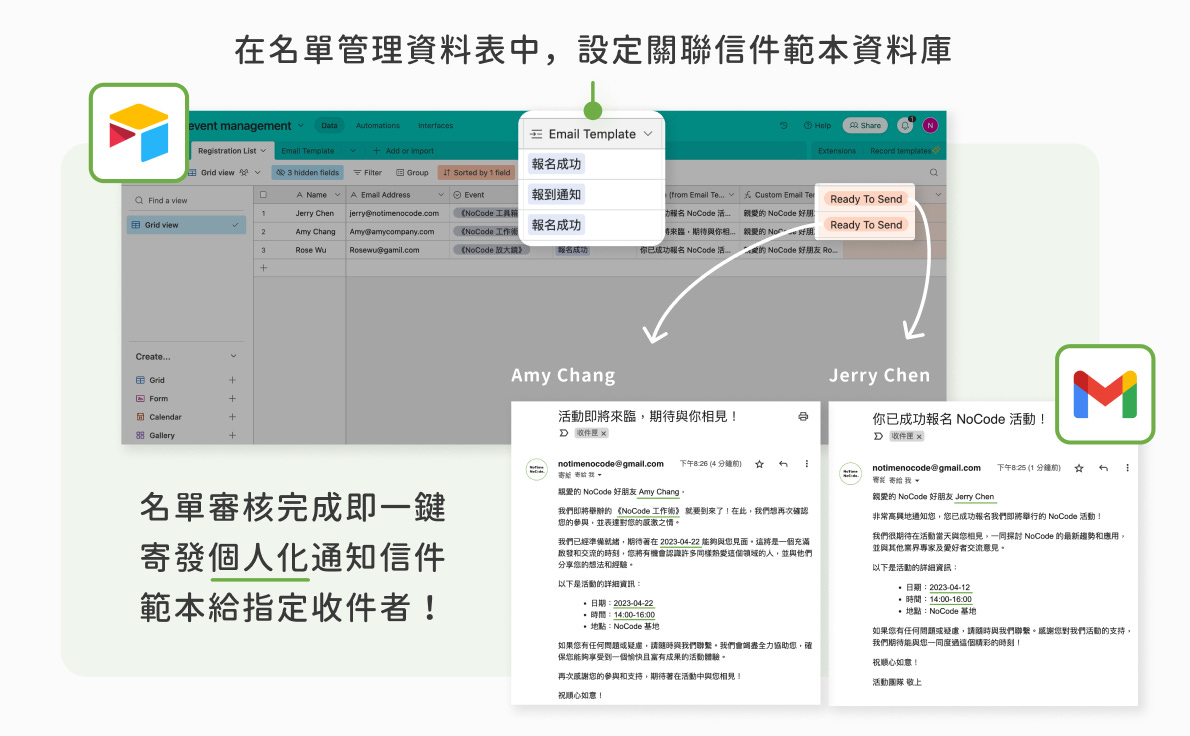Open the Filter options in the toolbar

tap(367, 173)
